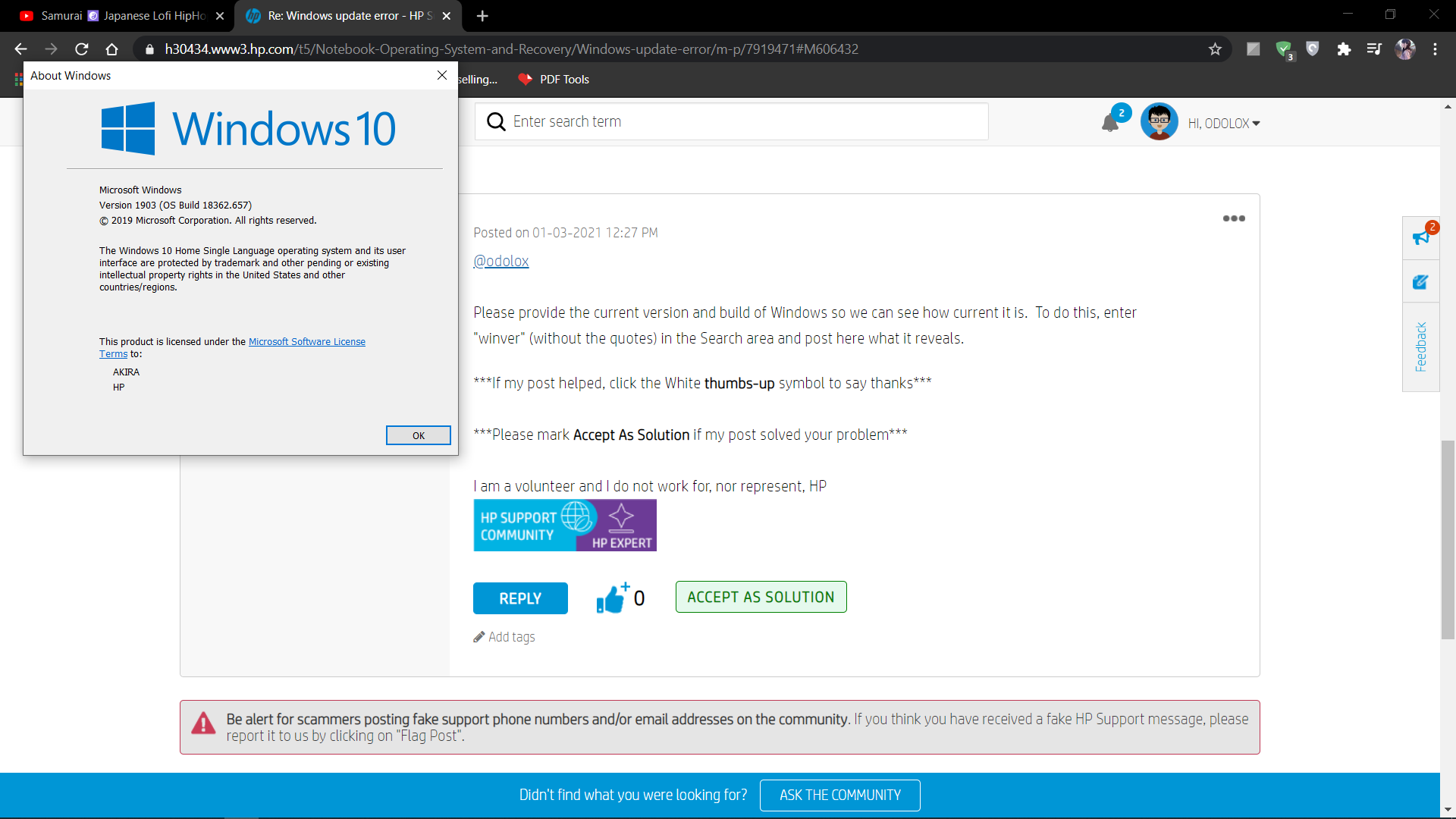The image size is (1456, 819).
Task: Open post options three-dot menu
Action: [1234, 218]
